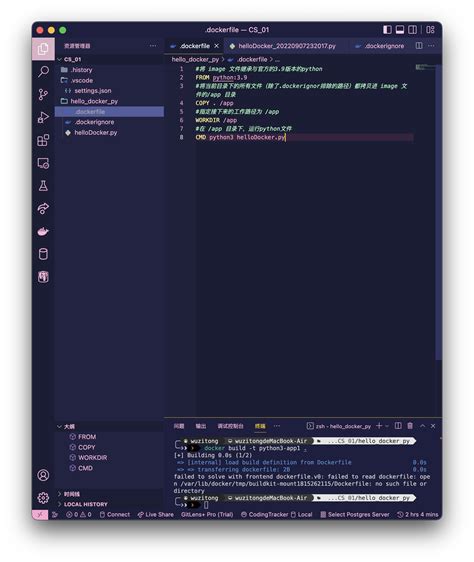Open the Live Share activity icon
Screen dimensions: 474x562
tap(43, 208)
